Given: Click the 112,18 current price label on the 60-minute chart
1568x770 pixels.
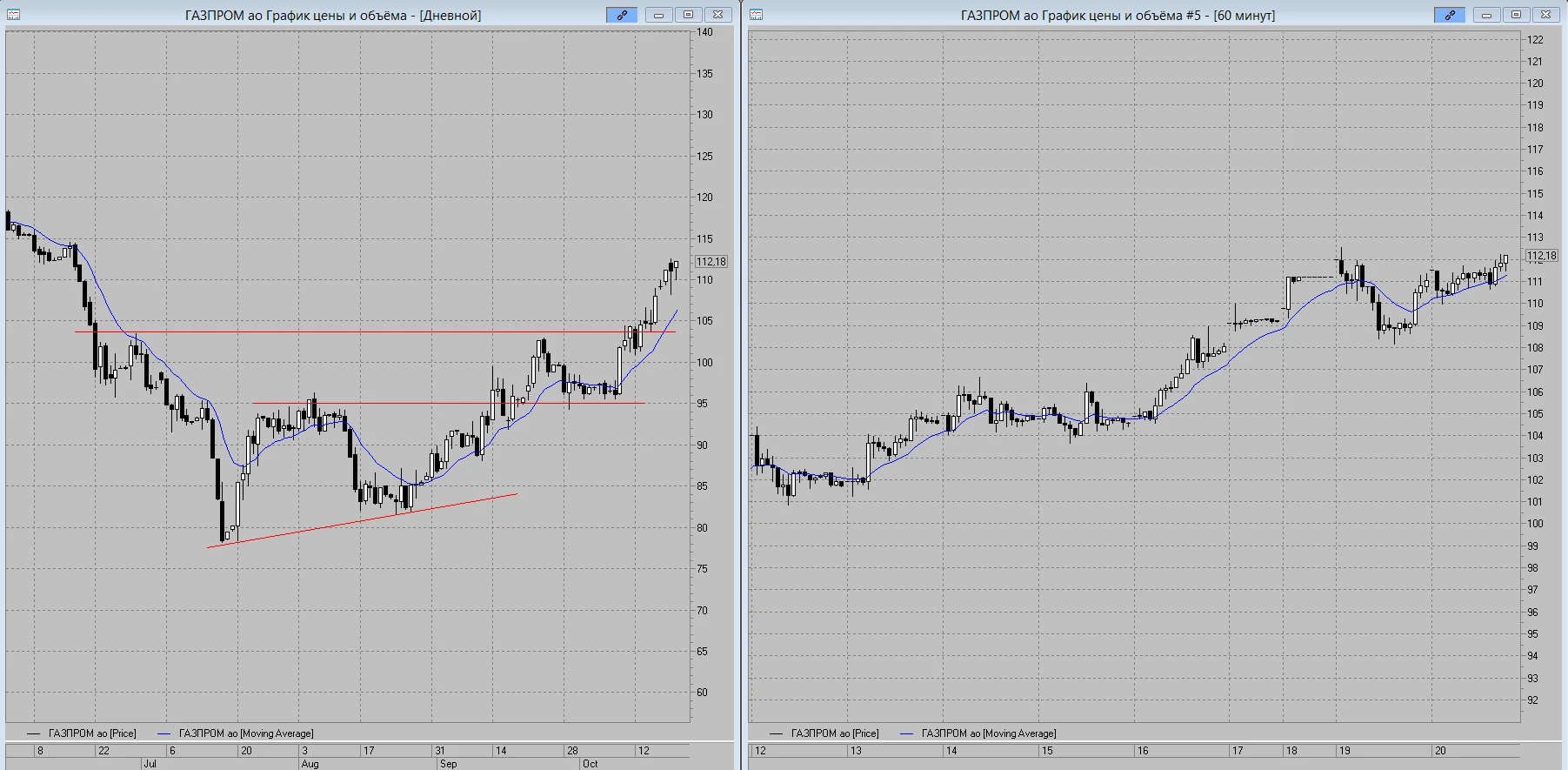Looking at the screenshot, I should pos(1542,256).
